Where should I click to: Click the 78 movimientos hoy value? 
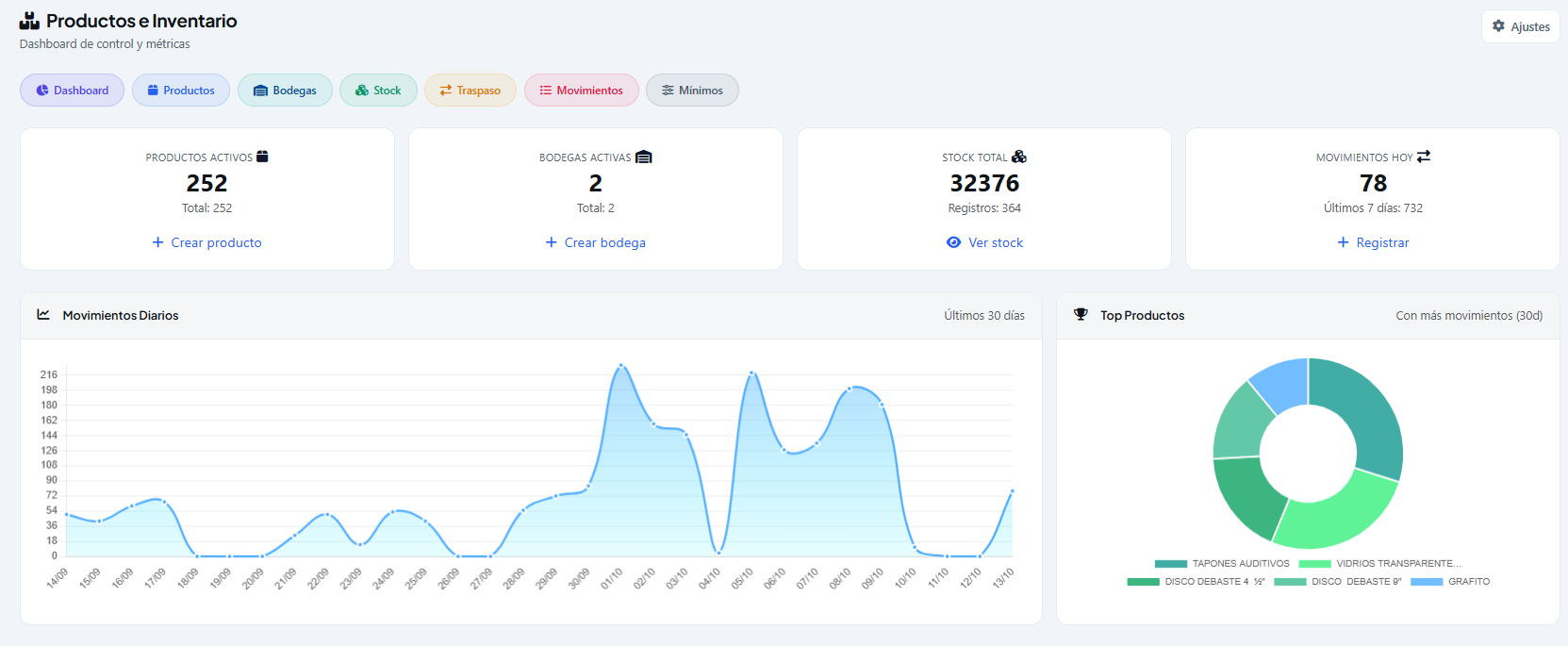pyautogui.click(x=1373, y=183)
